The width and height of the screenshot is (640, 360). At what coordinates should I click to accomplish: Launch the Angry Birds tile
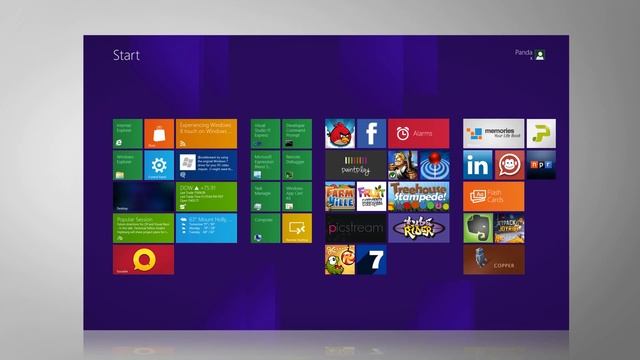coord(340,133)
